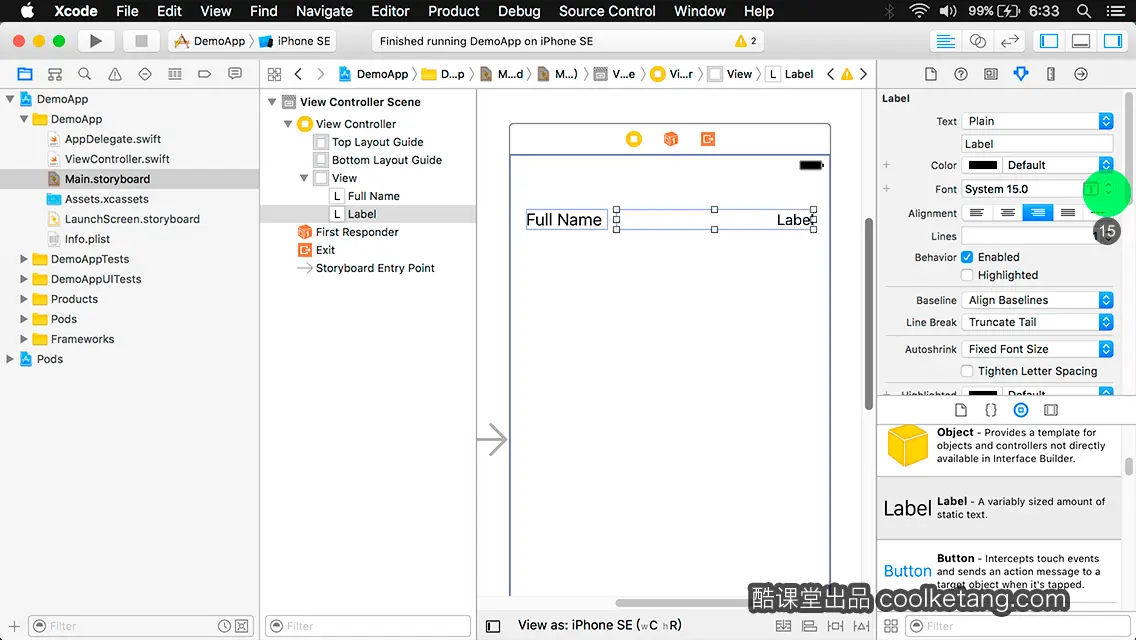Image resolution: width=1136 pixels, height=640 pixels.
Task: Stop the running scheme
Action: (141, 41)
